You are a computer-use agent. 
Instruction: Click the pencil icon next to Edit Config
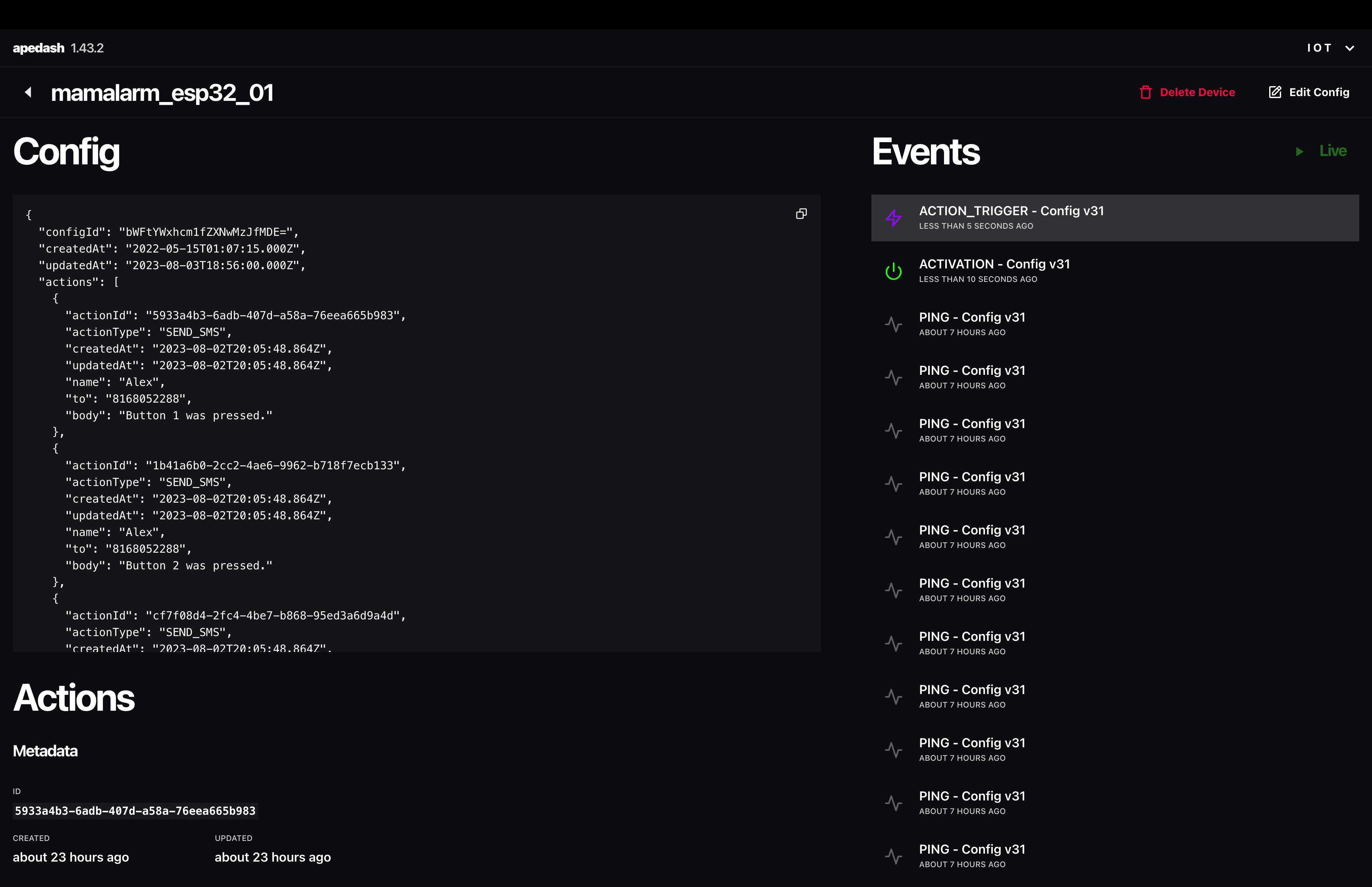tap(1275, 92)
